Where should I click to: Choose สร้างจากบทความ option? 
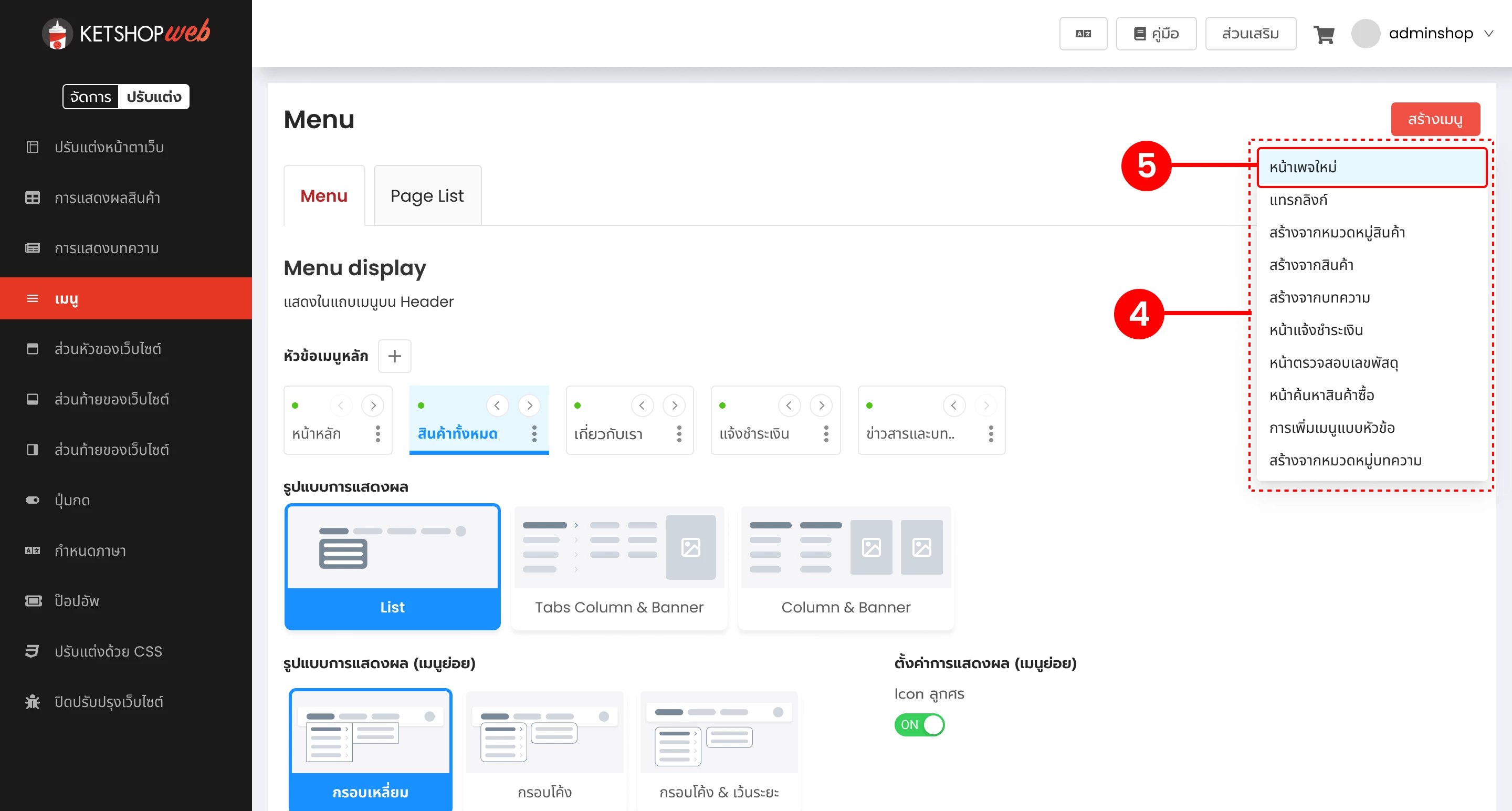pyautogui.click(x=1372, y=298)
